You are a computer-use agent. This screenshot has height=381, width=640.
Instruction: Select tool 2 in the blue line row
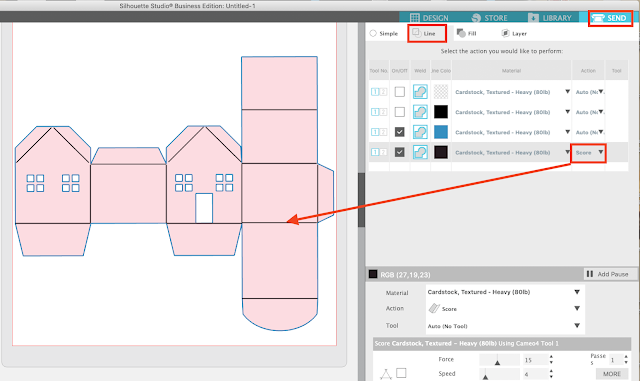coord(383,132)
